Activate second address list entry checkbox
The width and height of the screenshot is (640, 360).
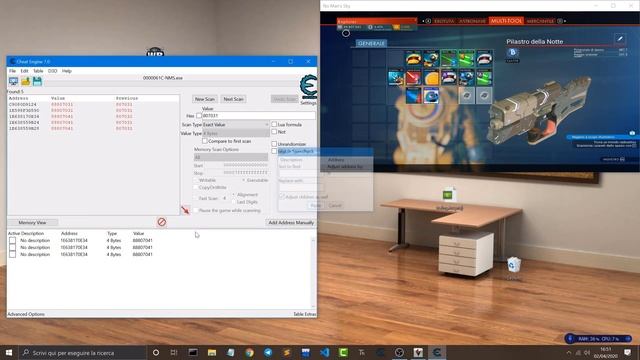coord(13,247)
